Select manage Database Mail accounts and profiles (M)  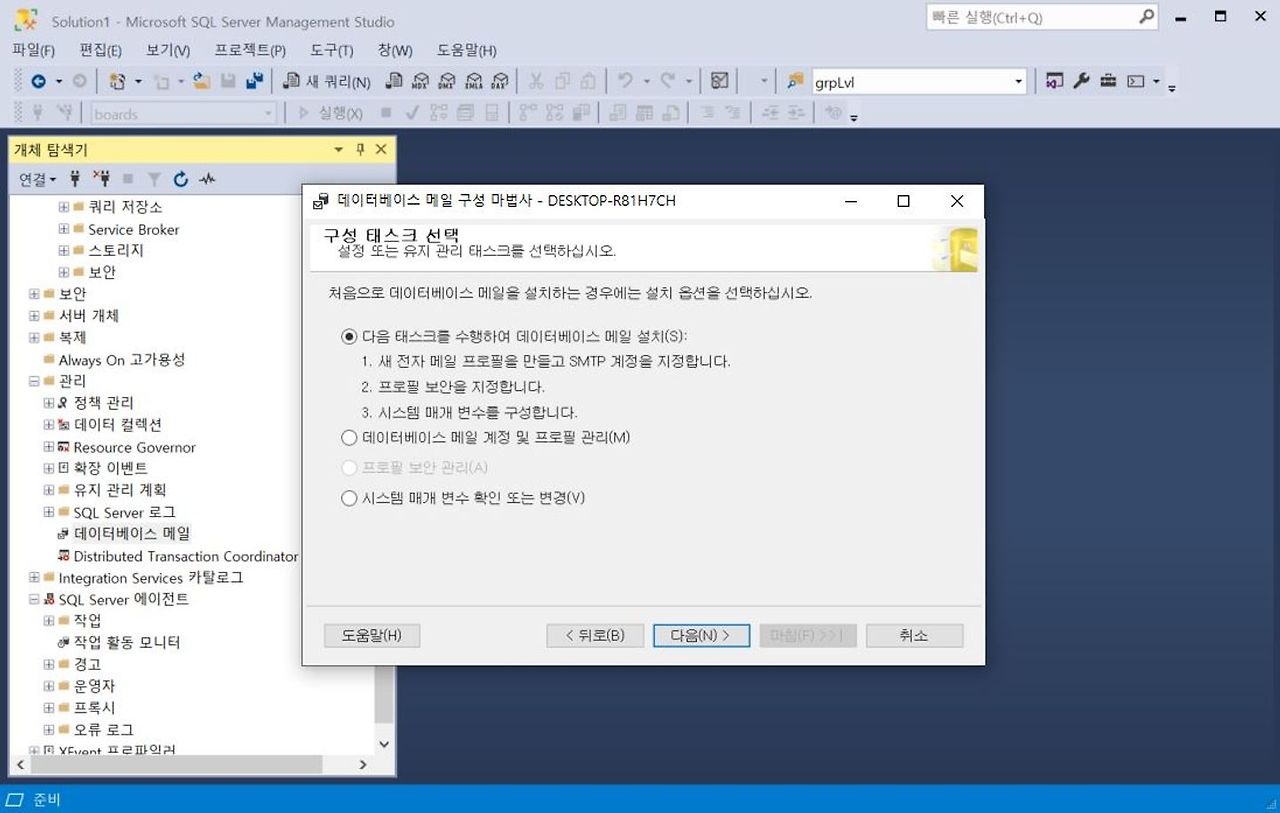pyautogui.click(x=349, y=437)
